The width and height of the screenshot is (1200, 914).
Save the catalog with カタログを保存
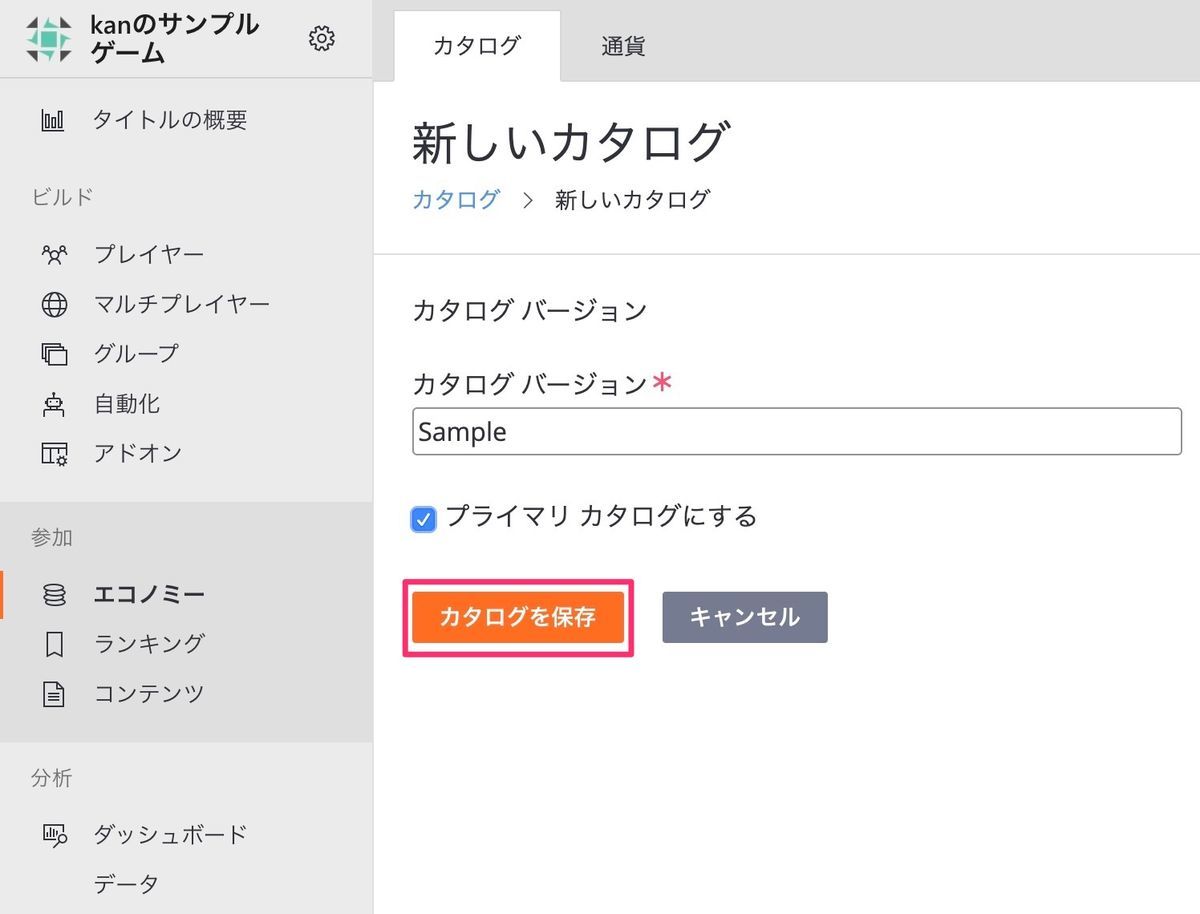tap(517, 617)
